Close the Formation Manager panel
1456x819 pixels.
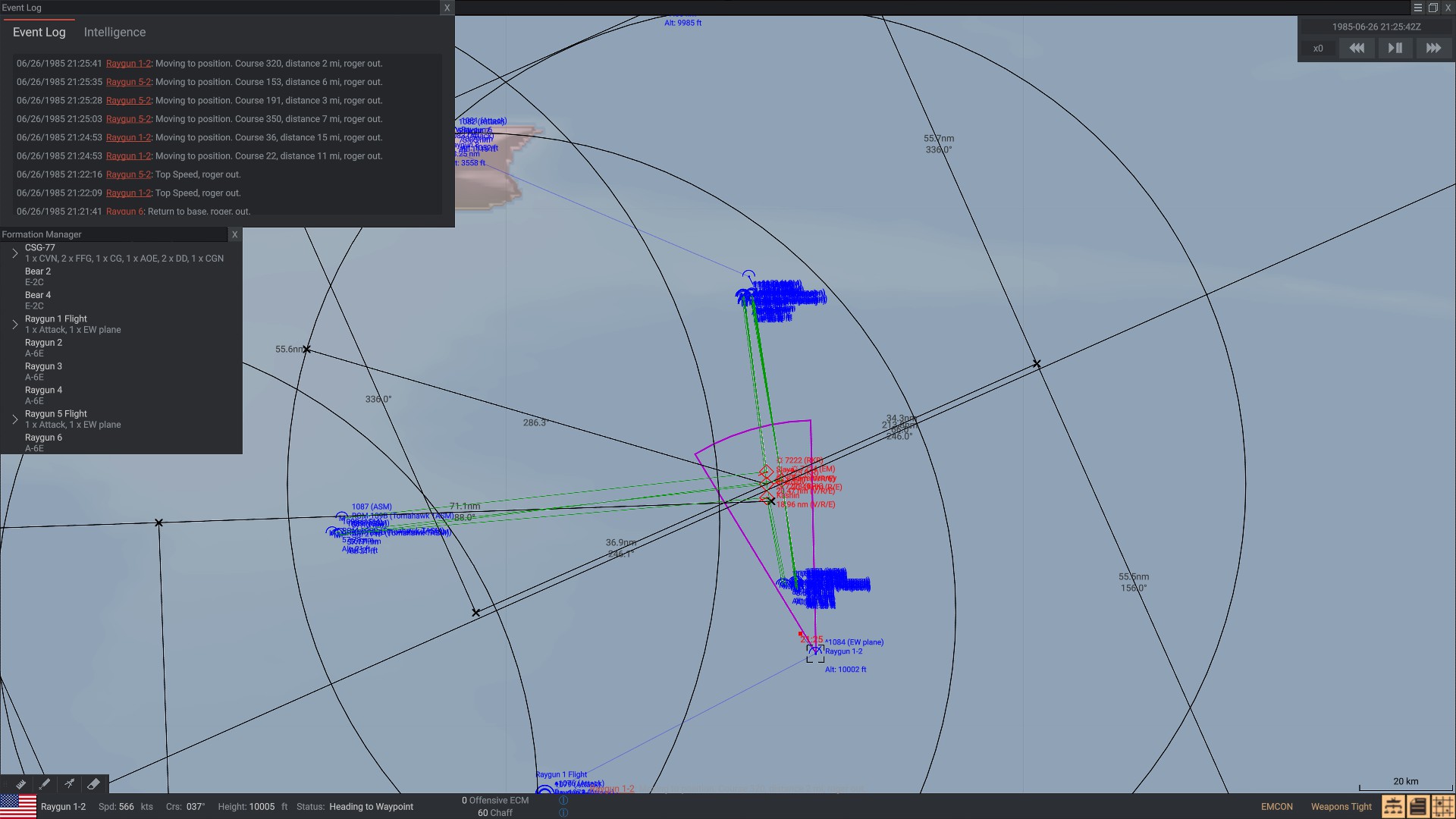(x=234, y=234)
